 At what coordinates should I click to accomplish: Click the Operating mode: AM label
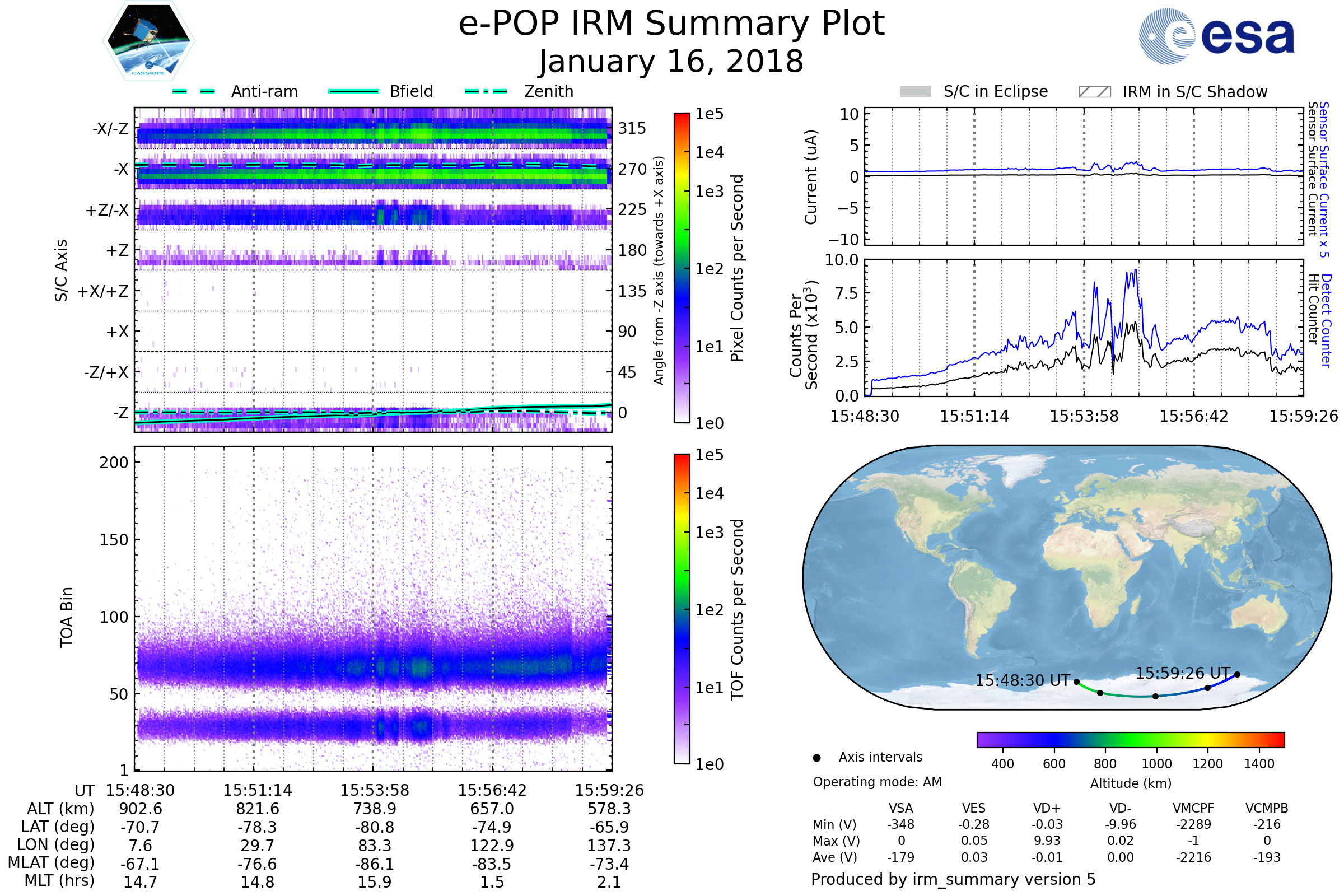pyautogui.click(x=877, y=782)
